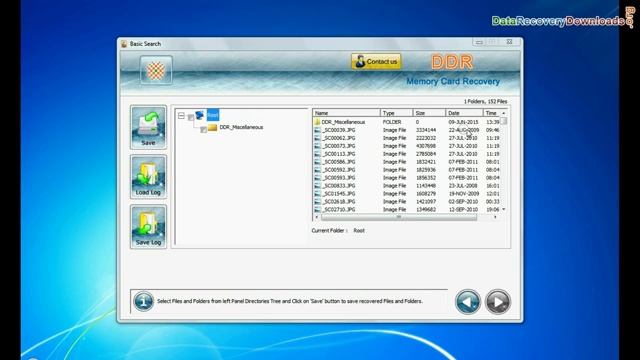Image resolution: width=640 pixels, height=360 pixels.
Task: Sort the file list by Type column
Action: pos(396,113)
